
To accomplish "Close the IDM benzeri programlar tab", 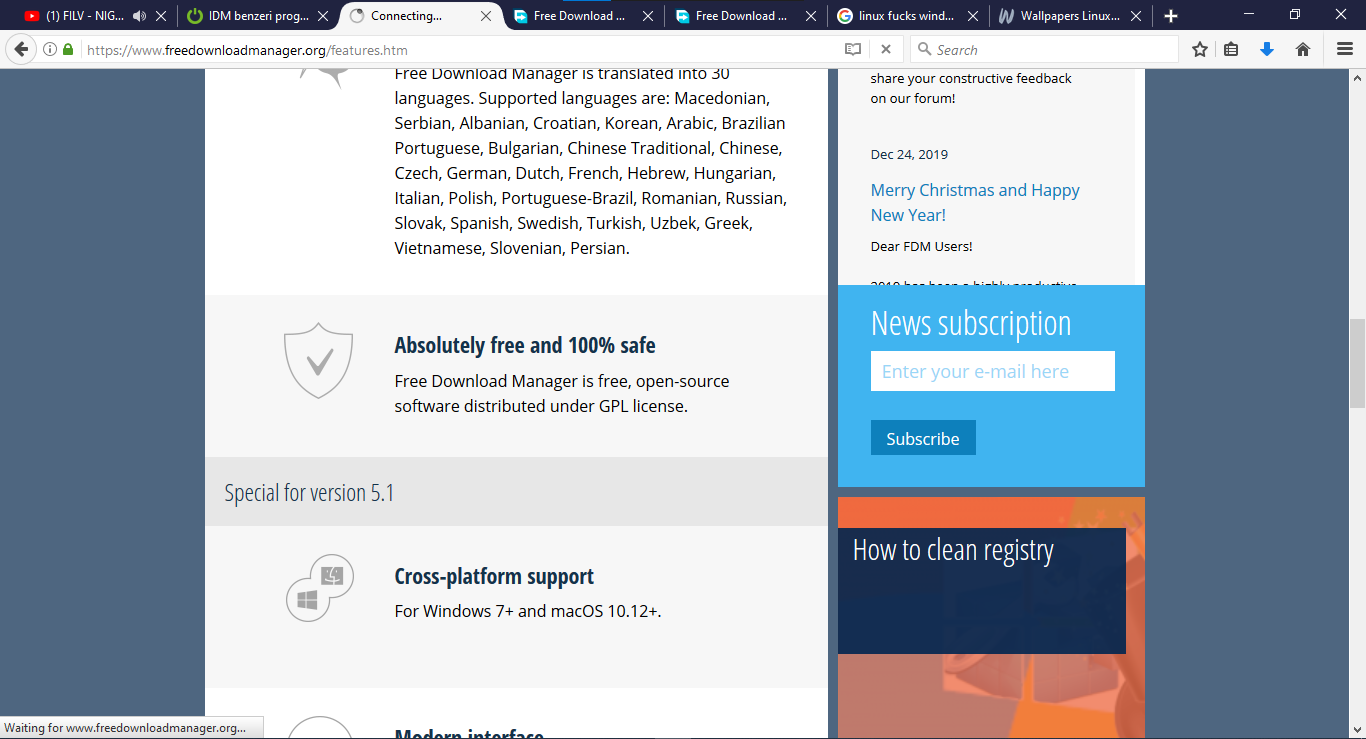I will click(322, 16).
